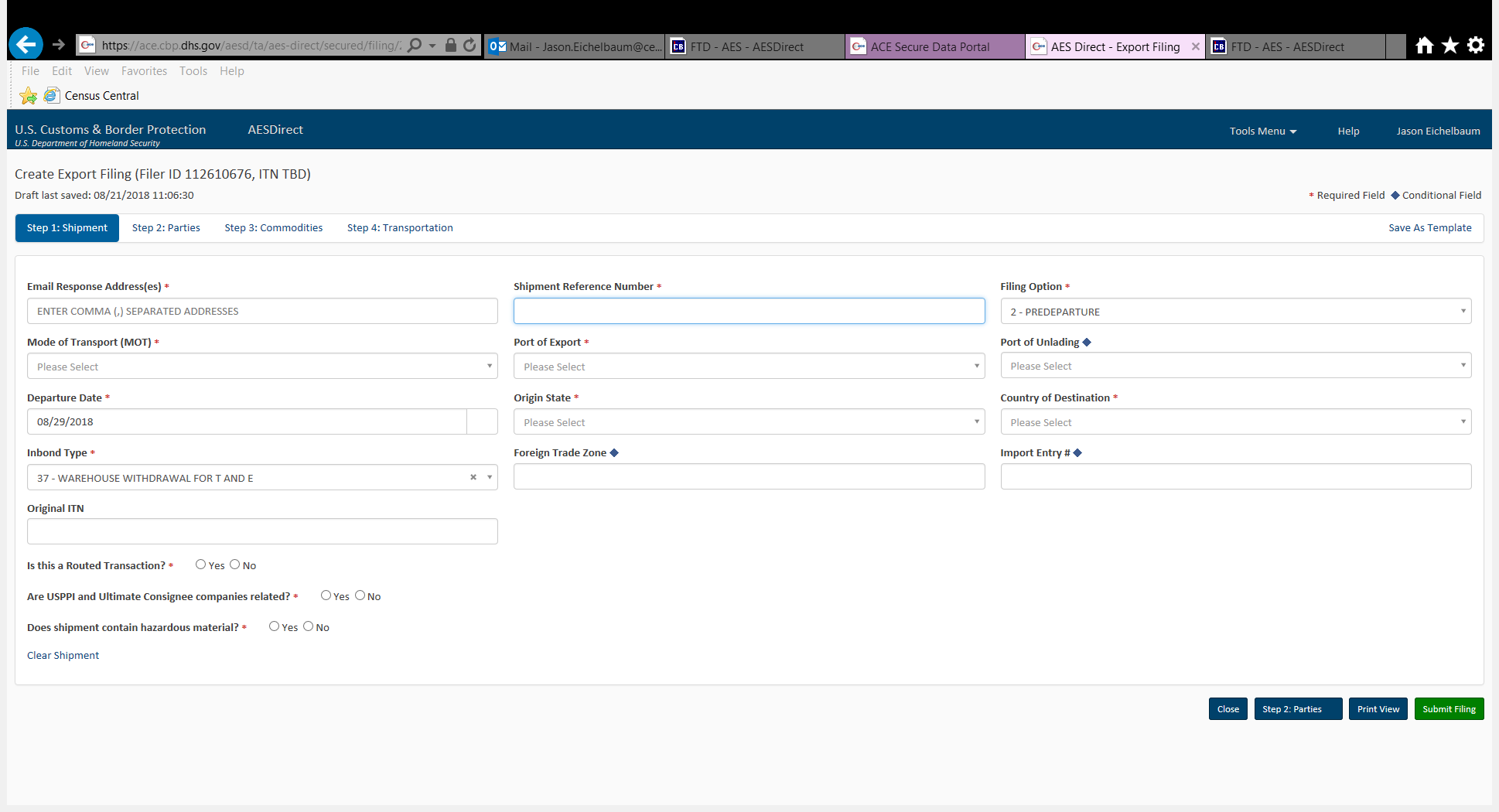This screenshot has height=812, width=1499.
Task: Open browser settings gear icon
Action: 1476,46
